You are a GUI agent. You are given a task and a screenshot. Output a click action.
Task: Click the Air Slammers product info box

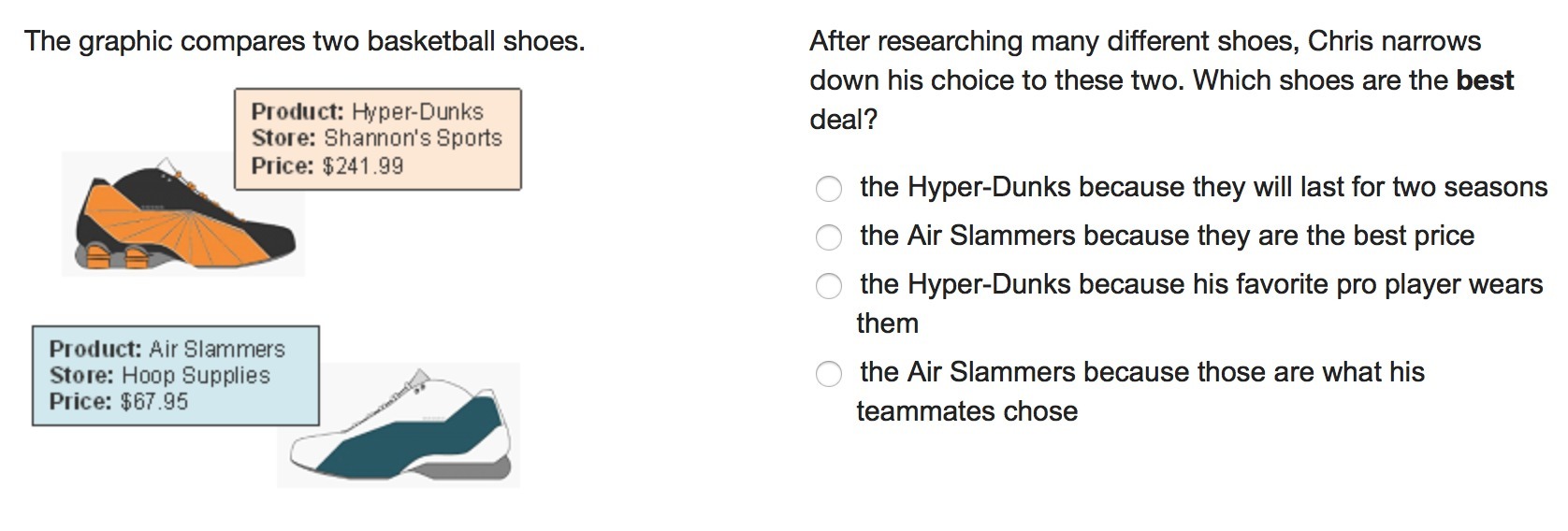175,376
